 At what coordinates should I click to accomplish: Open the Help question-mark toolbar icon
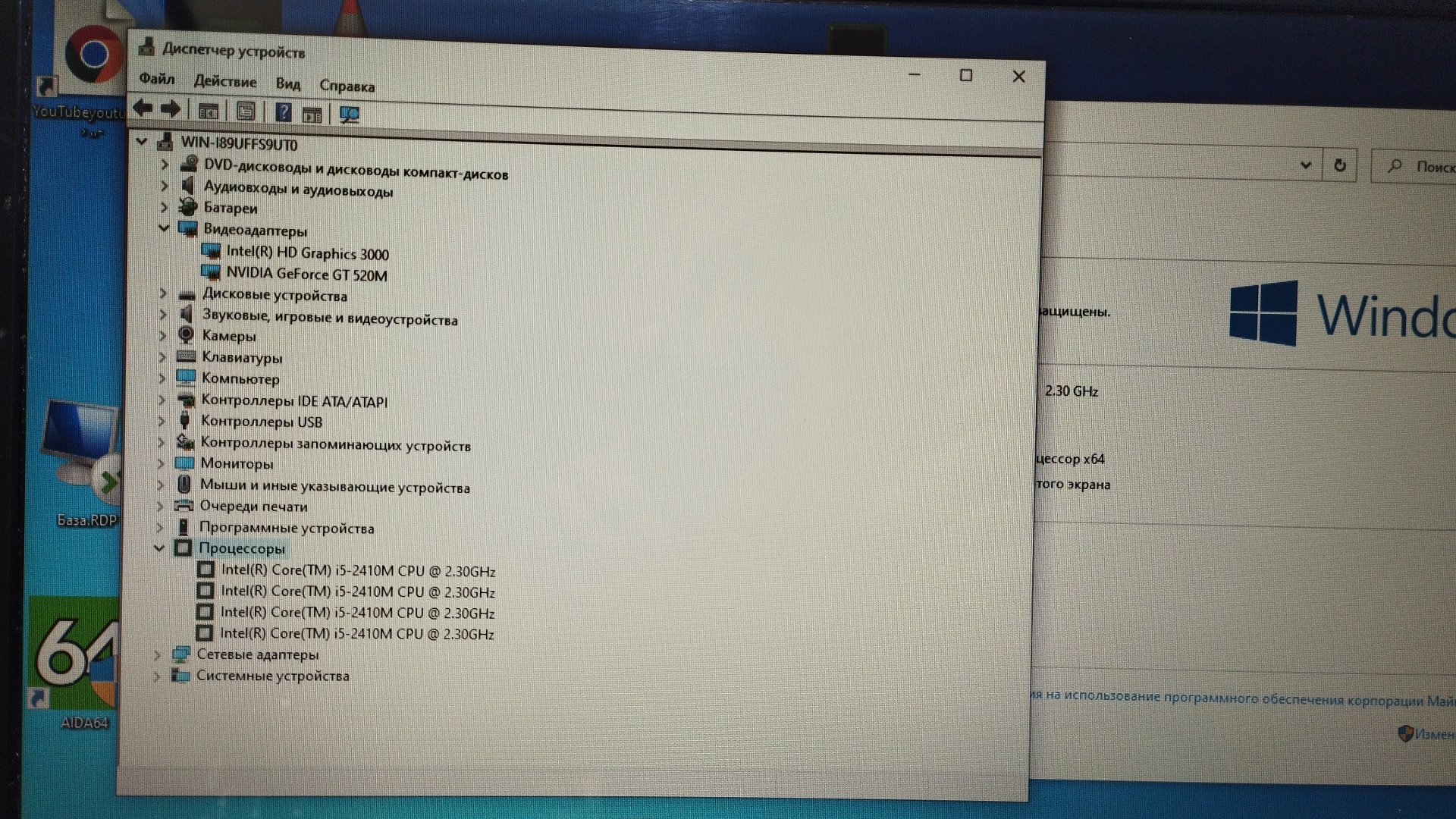coord(283,112)
